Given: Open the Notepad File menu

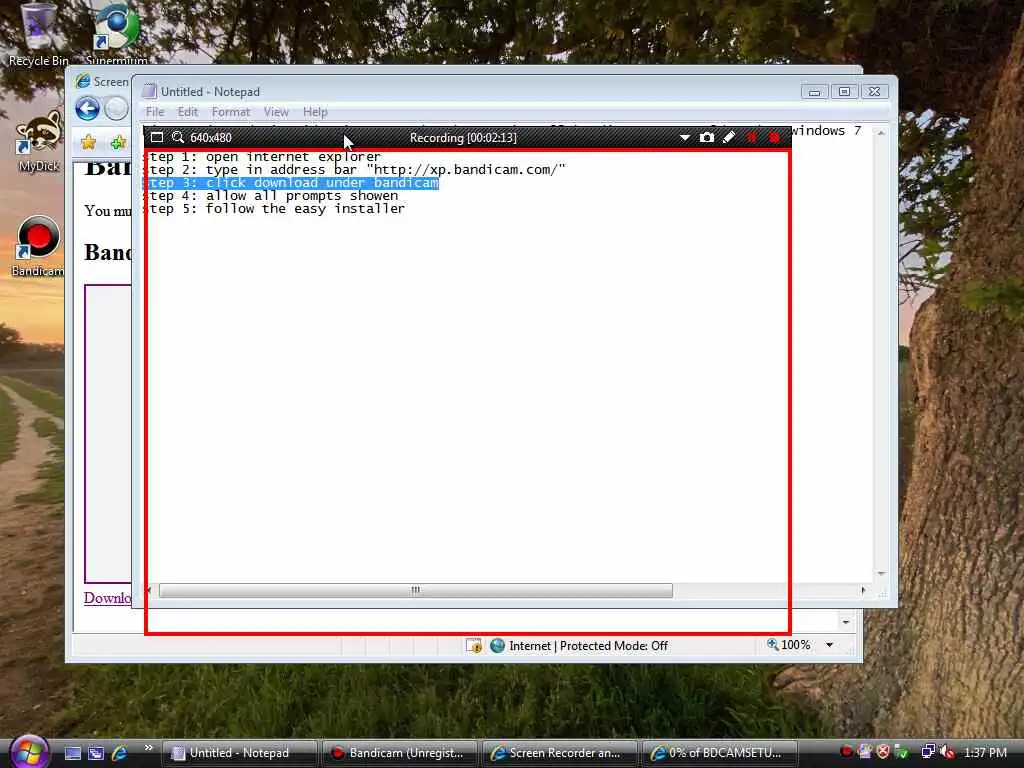Looking at the screenshot, I should (155, 112).
